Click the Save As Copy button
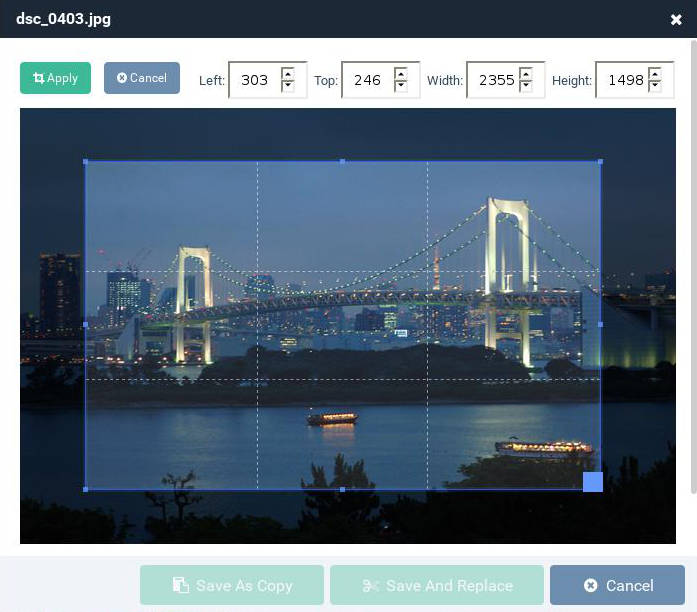This screenshot has height=612, width=697. [x=232, y=585]
